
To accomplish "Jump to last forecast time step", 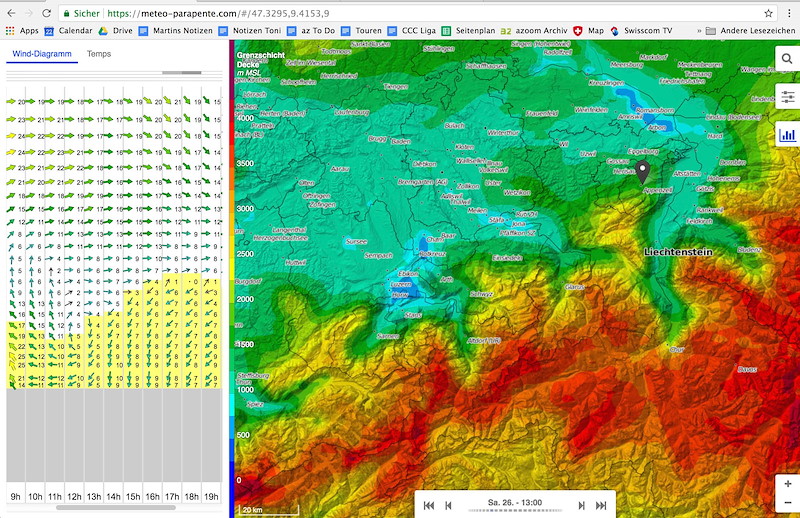I will pyautogui.click(x=601, y=505).
